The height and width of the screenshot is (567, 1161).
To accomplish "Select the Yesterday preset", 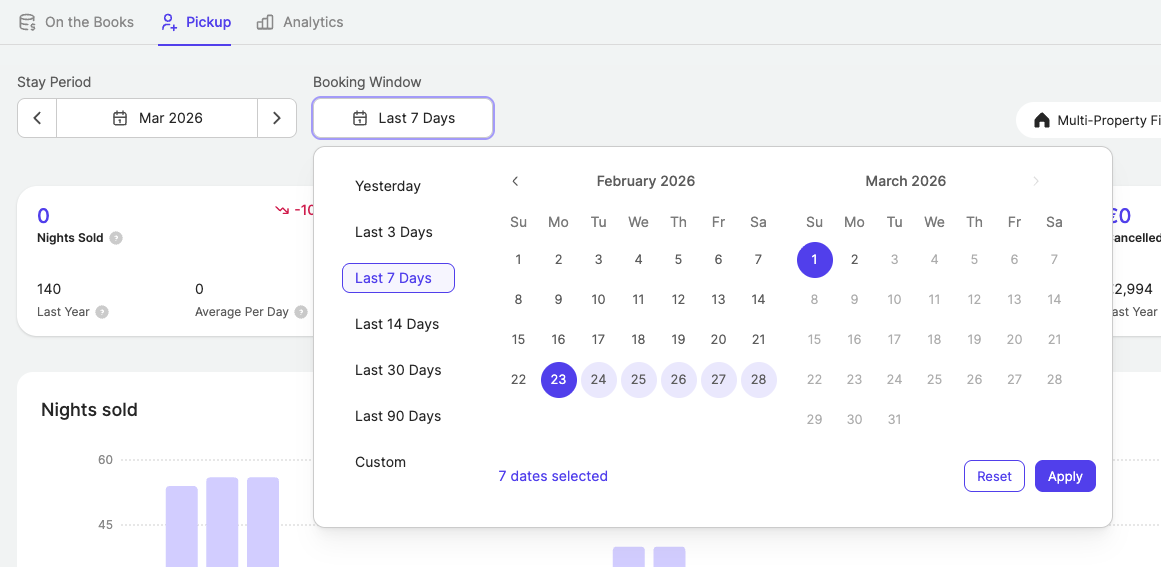I will tap(388, 186).
